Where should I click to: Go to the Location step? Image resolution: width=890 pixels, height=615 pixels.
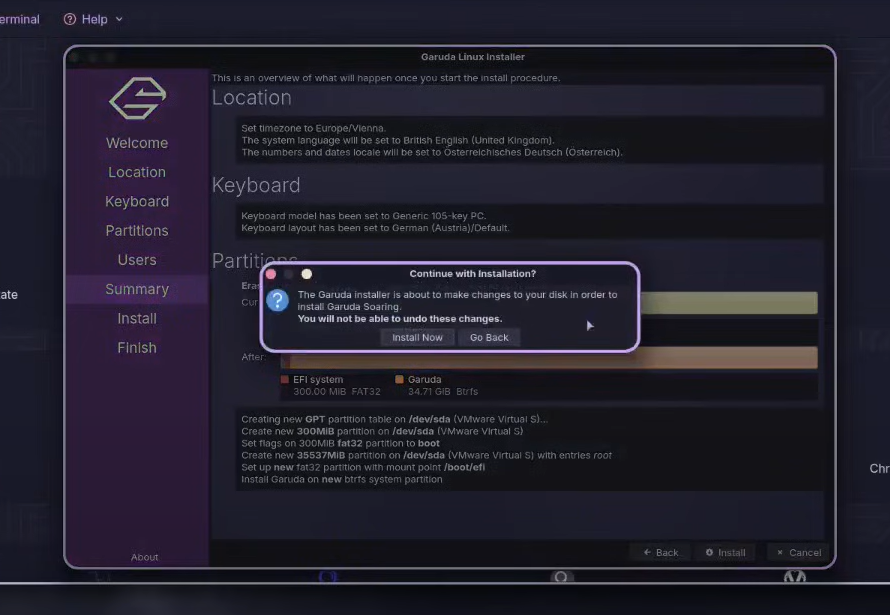coord(137,172)
